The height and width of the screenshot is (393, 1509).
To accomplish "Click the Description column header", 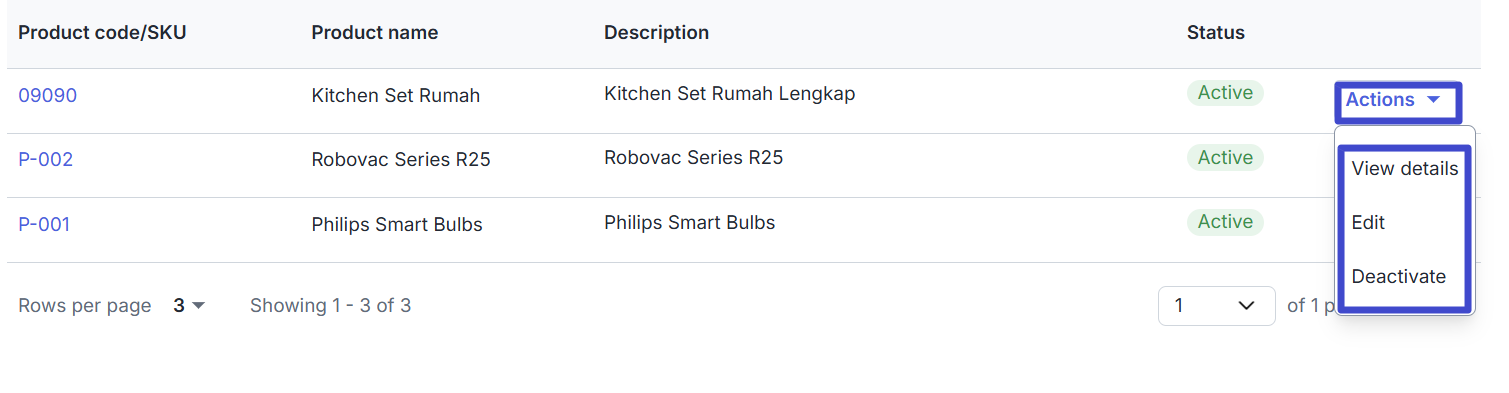I will 657,32.
